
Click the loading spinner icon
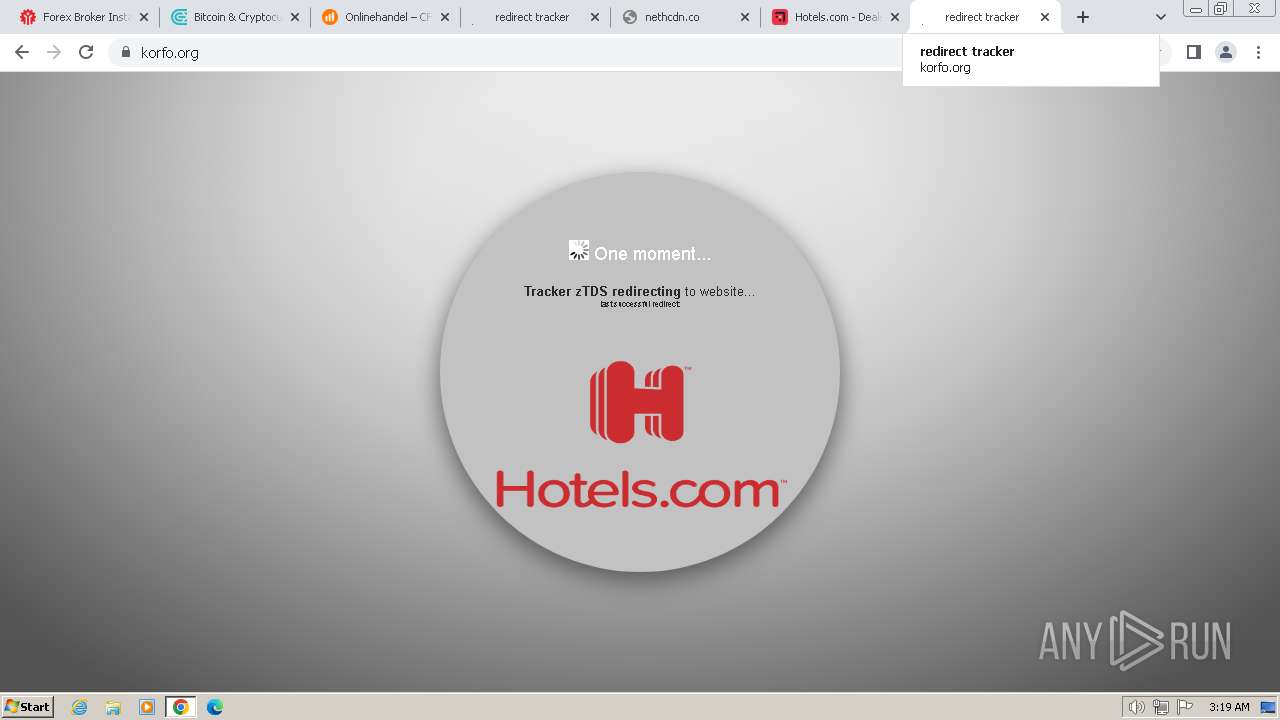[579, 250]
